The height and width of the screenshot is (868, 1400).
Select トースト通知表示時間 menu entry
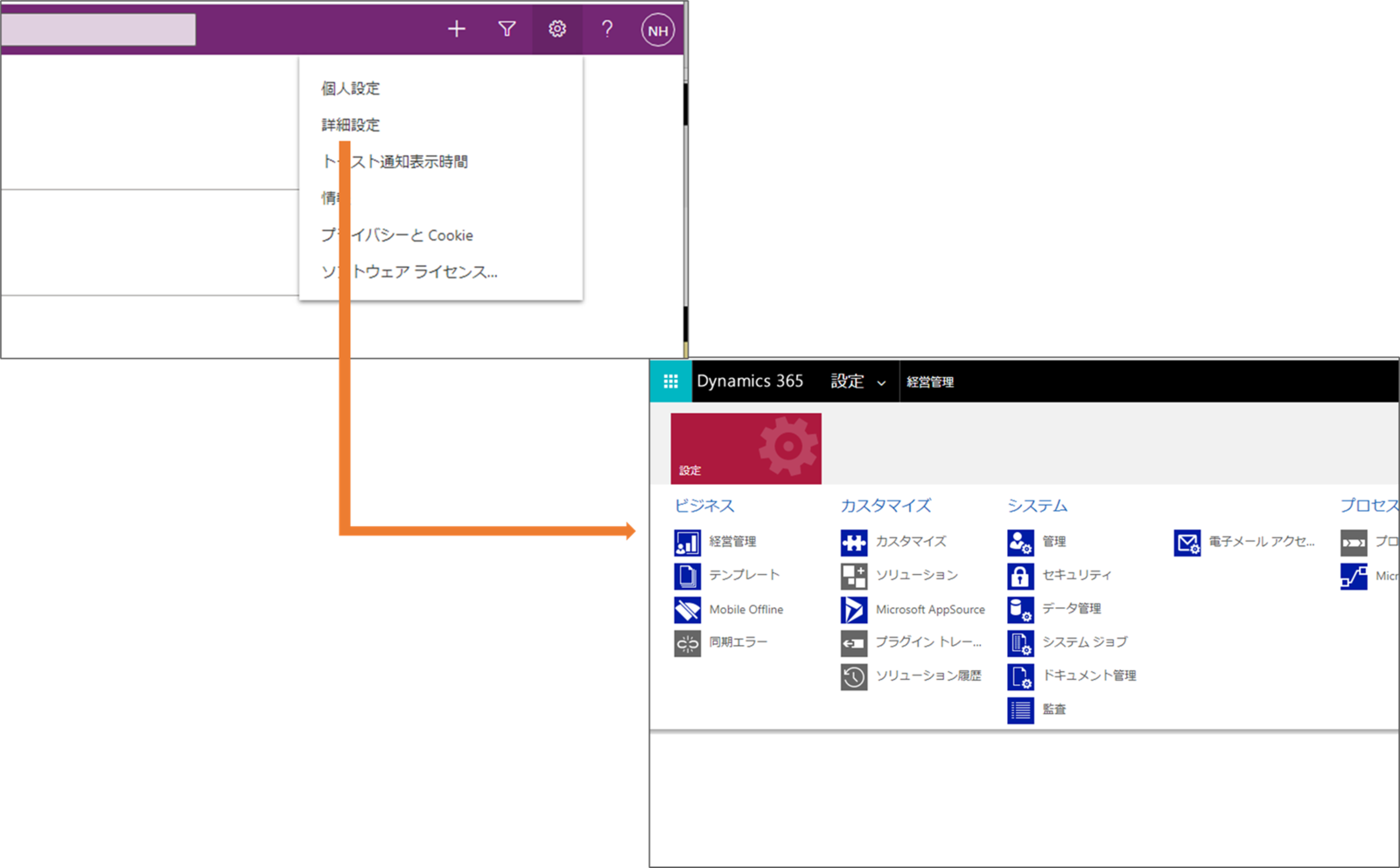[x=395, y=162]
